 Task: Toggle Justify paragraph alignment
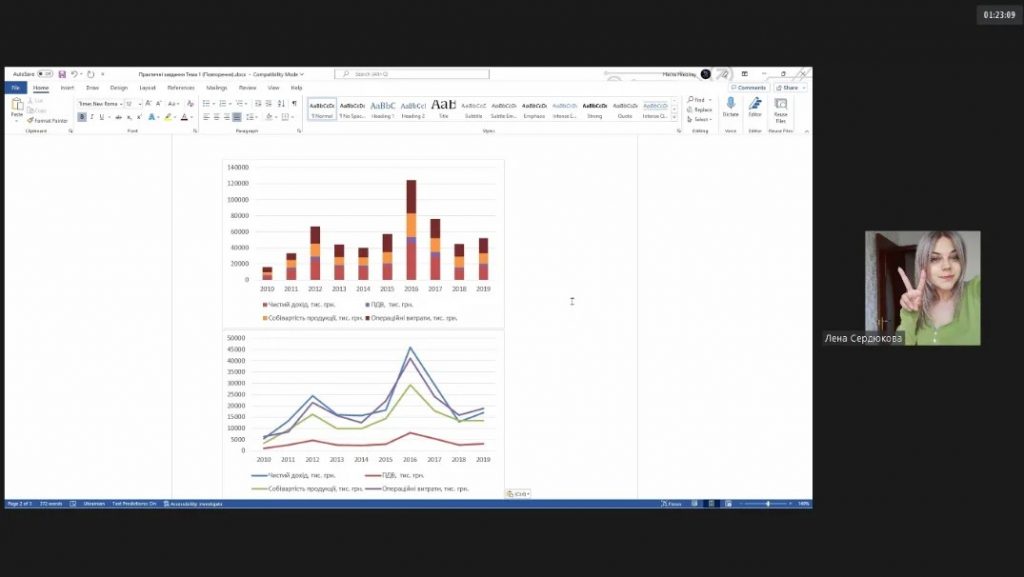[x=237, y=117]
